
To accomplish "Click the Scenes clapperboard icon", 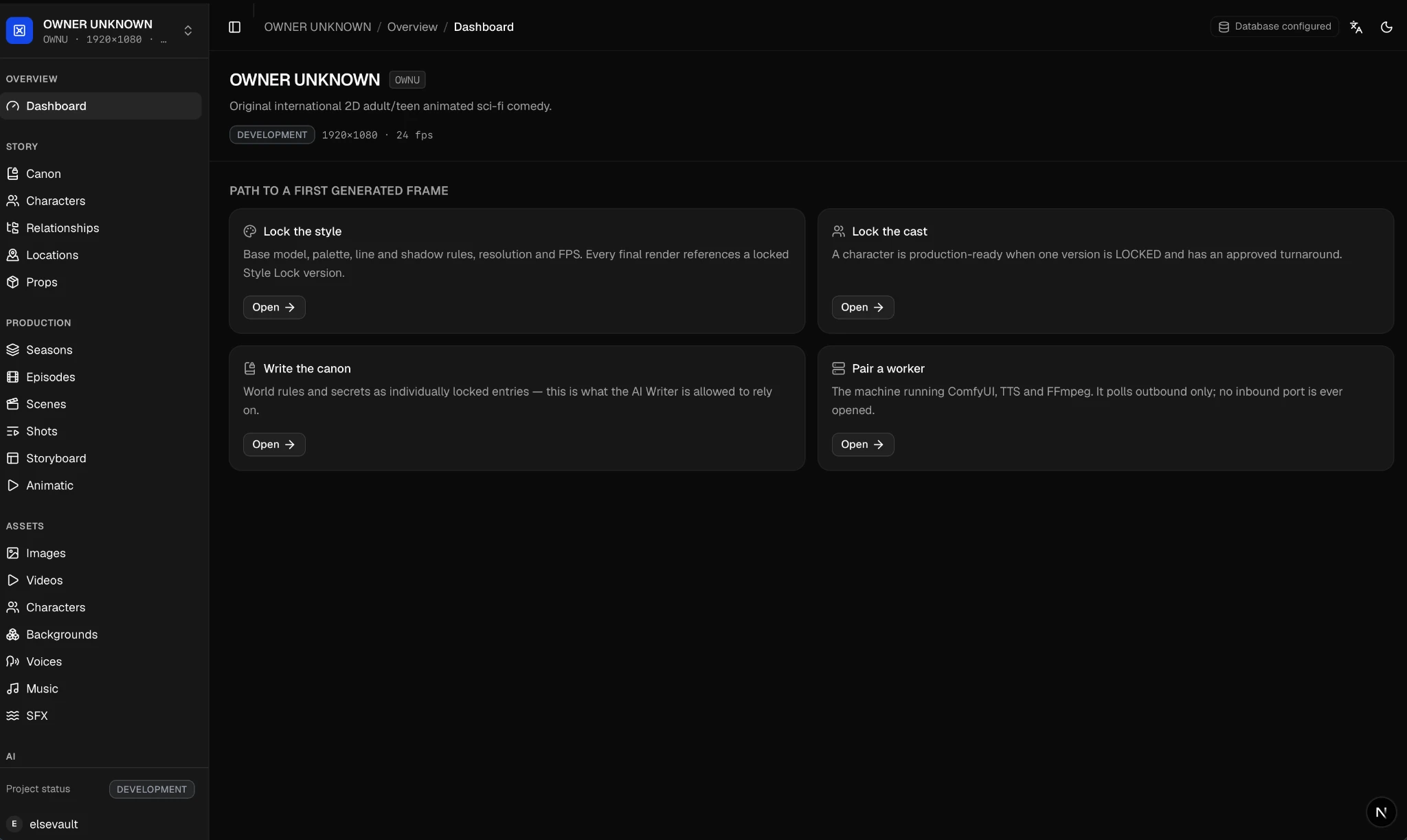I will pyautogui.click(x=12, y=404).
